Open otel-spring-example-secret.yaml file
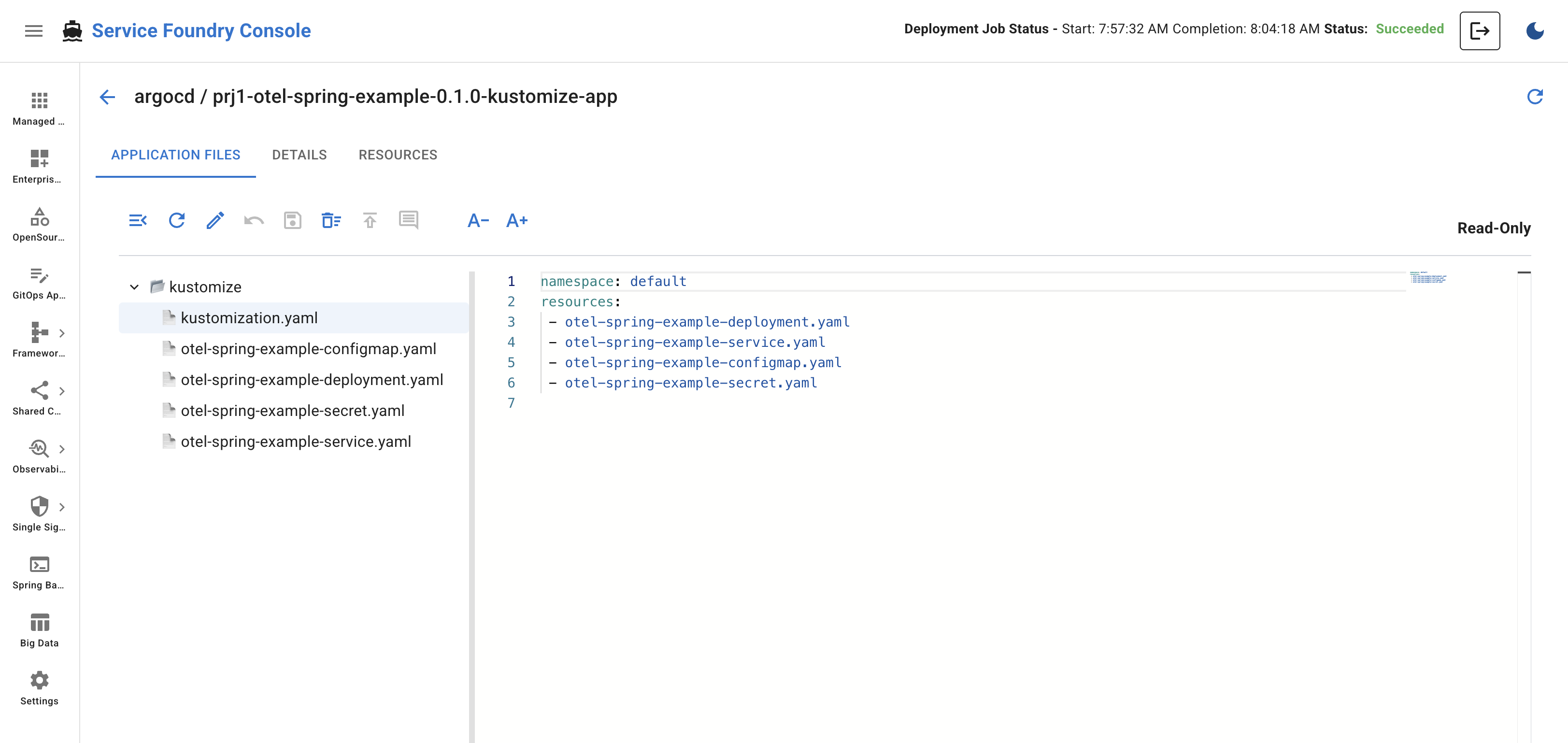This screenshot has height=743, width=1568. (293, 411)
